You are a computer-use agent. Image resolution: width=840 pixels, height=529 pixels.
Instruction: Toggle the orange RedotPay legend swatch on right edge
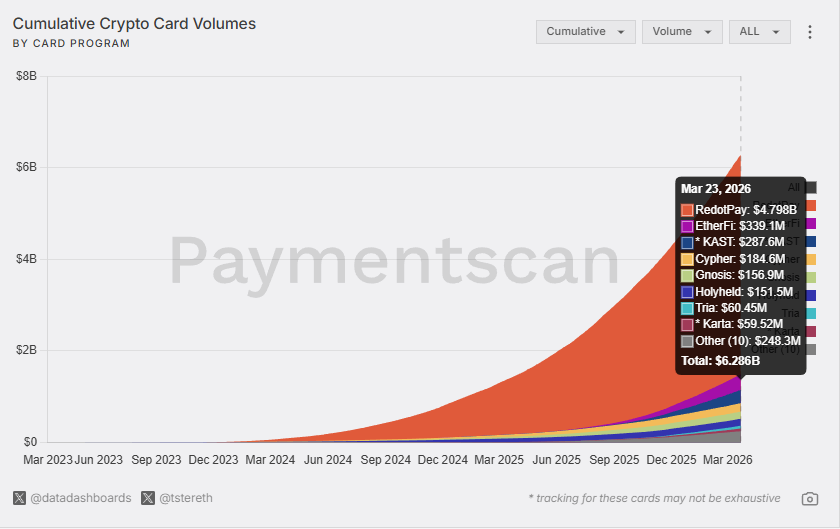pyautogui.click(x=811, y=205)
